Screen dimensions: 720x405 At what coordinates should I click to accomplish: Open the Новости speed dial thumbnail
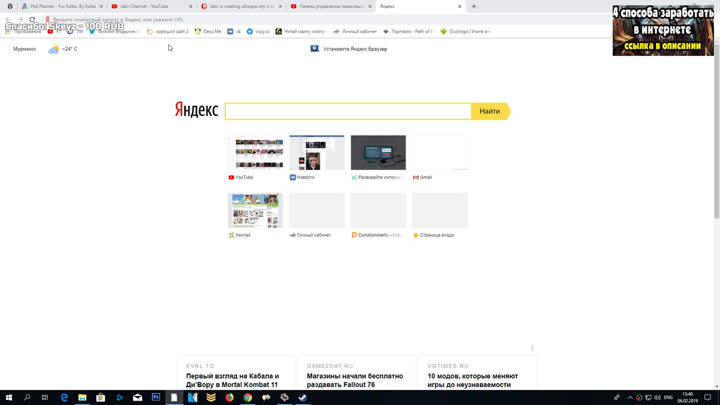click(x=317, y=152)
